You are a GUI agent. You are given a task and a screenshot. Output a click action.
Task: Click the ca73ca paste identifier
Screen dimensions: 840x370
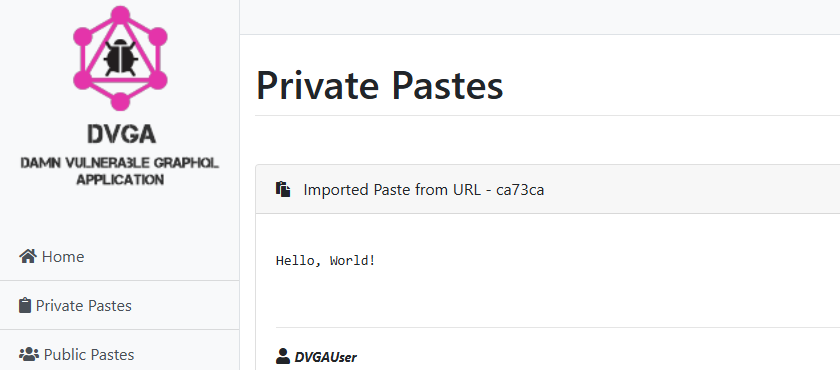520,190
